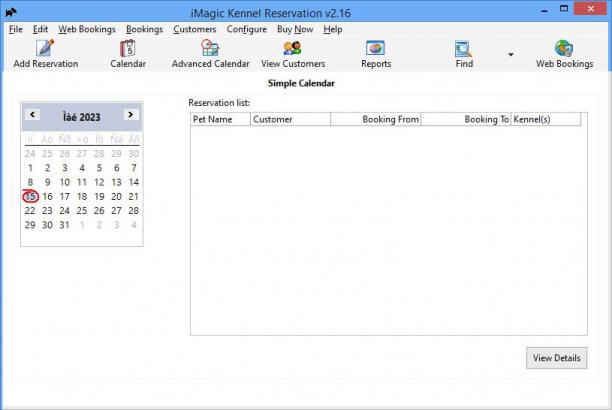Select day 9 in the calendar
This screenshot has width=612, height=410.
pyautogui.click(x=47, y=182)
